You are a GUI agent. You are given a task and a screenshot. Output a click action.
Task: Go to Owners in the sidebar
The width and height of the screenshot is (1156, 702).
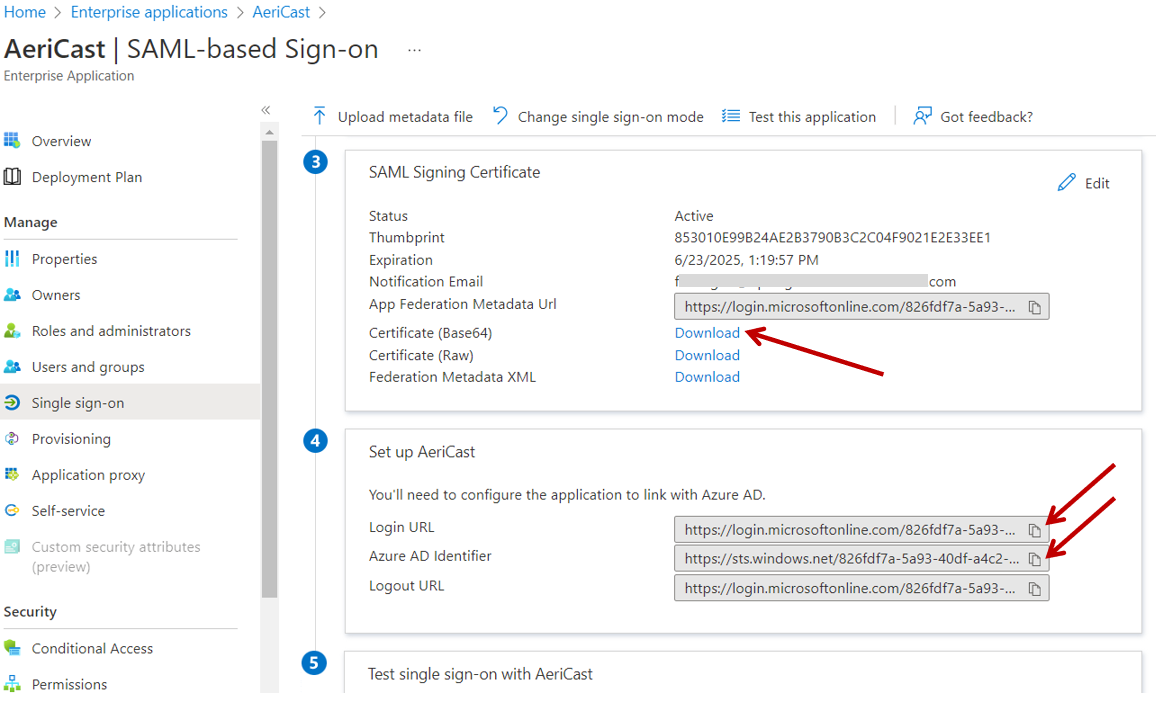[56, 295]
